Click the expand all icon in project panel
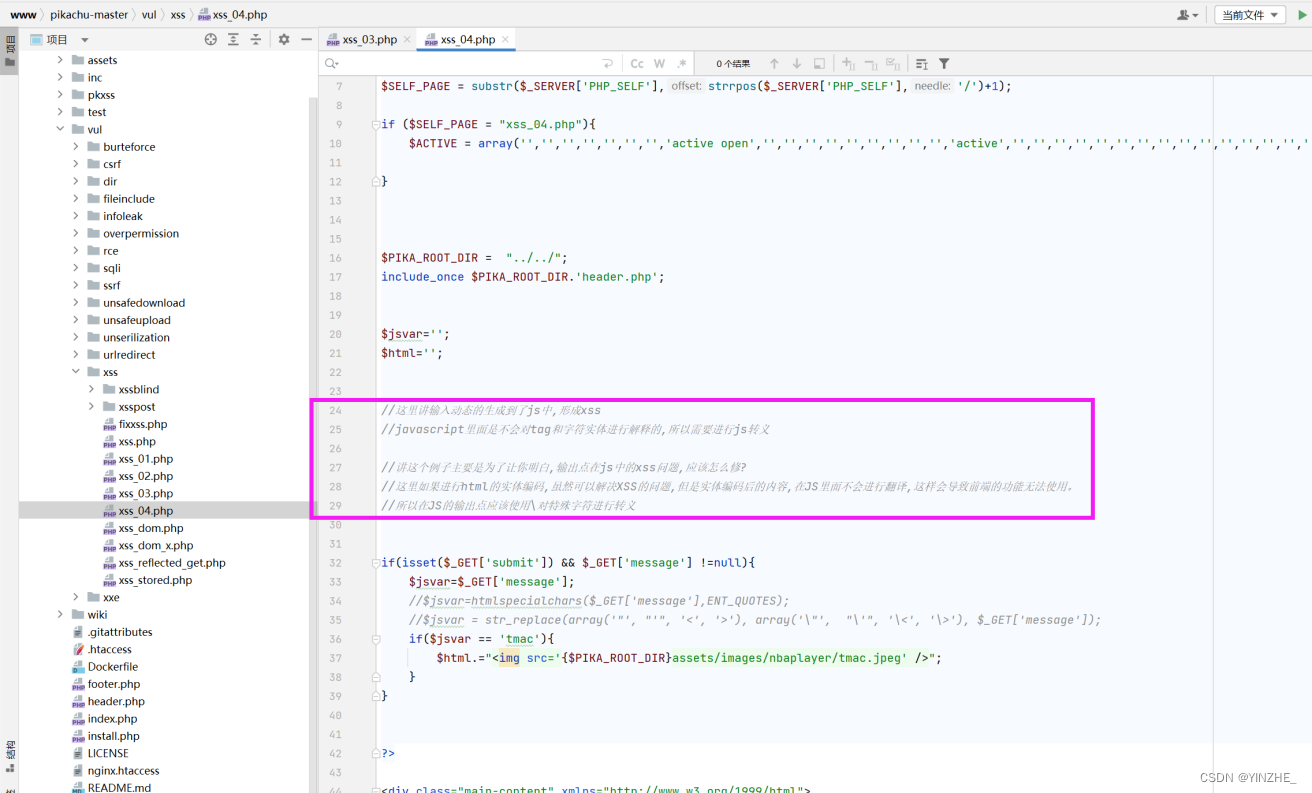 pos(233,39)
